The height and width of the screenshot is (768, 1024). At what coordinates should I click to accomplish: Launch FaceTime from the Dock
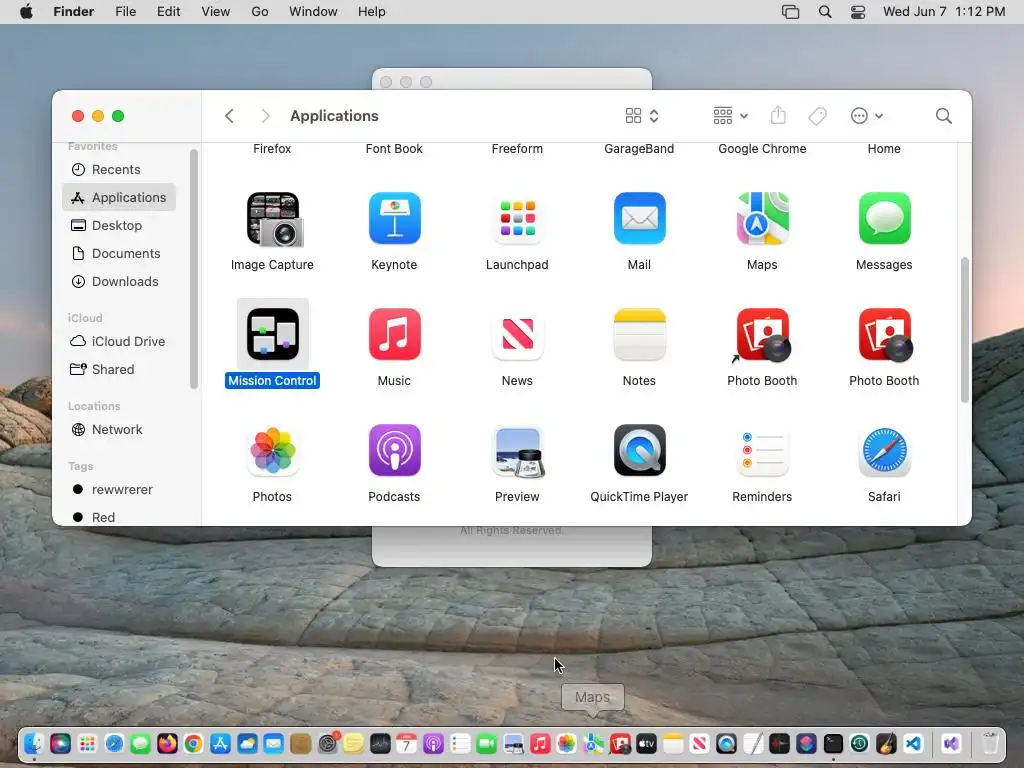[486, 743]
